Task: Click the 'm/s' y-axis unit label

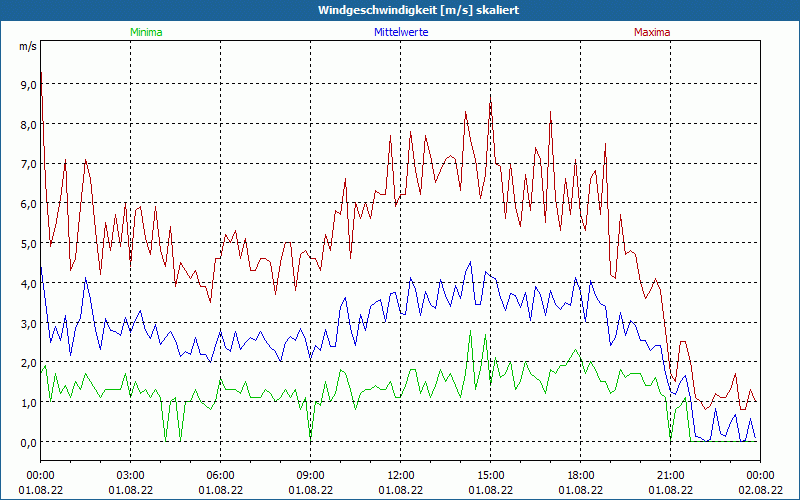Action: pyautogui.click(x=28, y=46)
